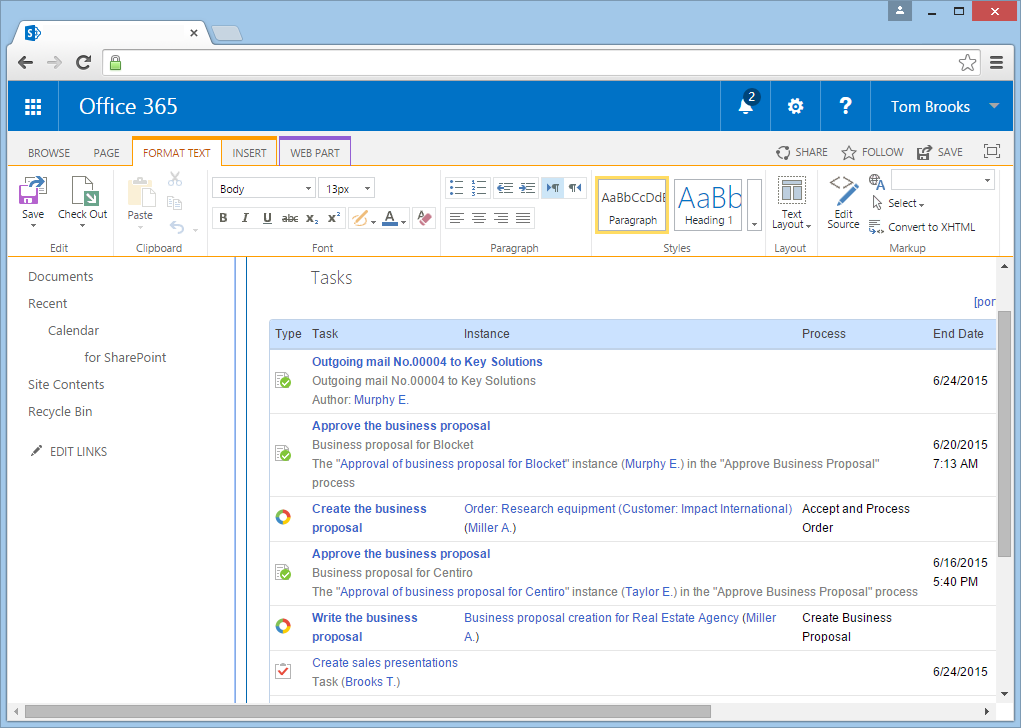Click the Cut scissors icon
This screenshot has height=728, width=1021.
[x=175, y=179]
